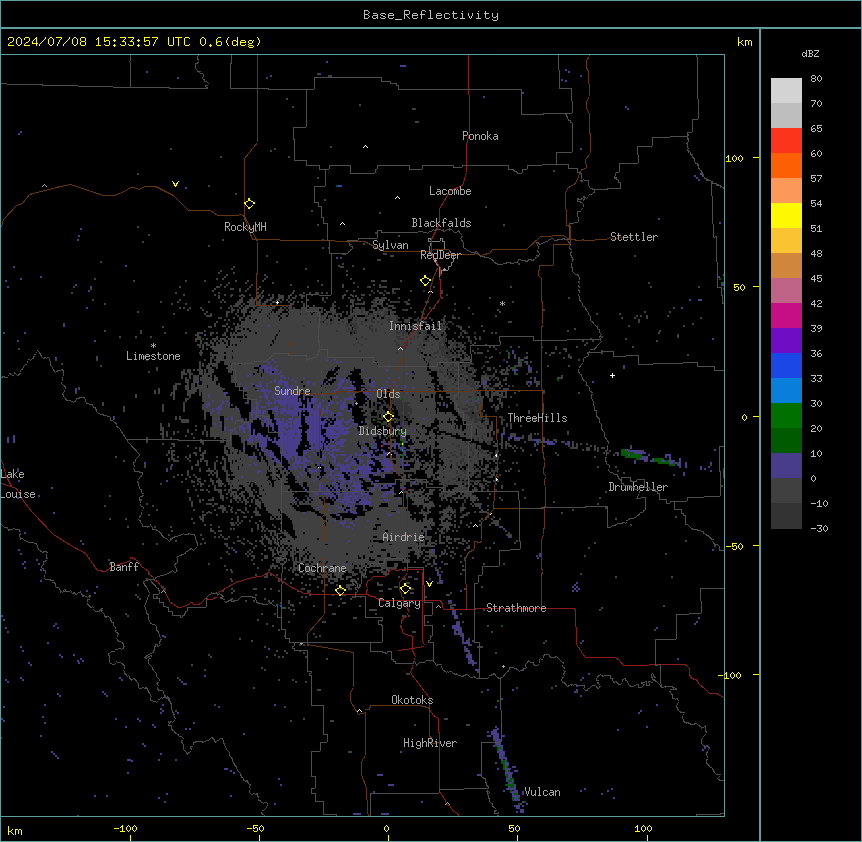Click the RedDeer city label
Viewport: 862px width, 842px height.
[440, 255]
